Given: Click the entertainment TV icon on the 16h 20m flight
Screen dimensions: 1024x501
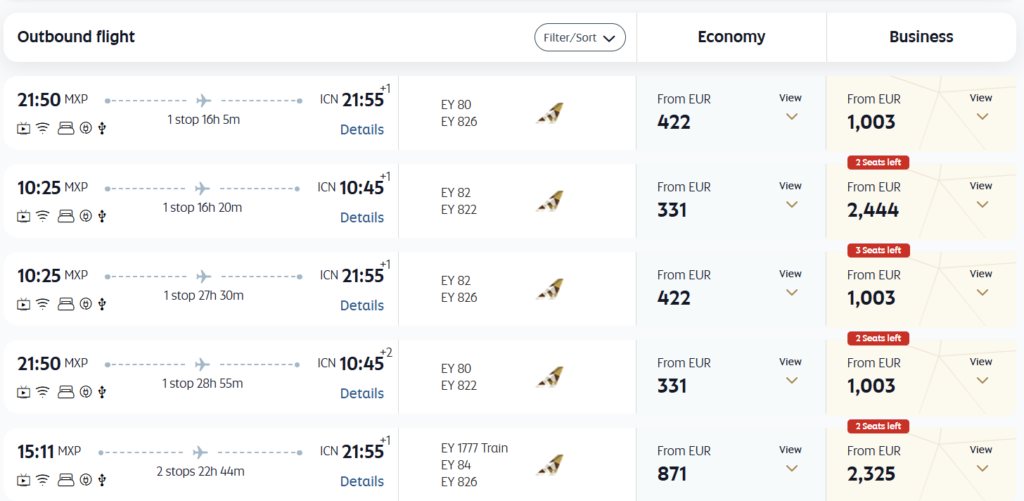Looking at the screenshot, I should (24, 215).
